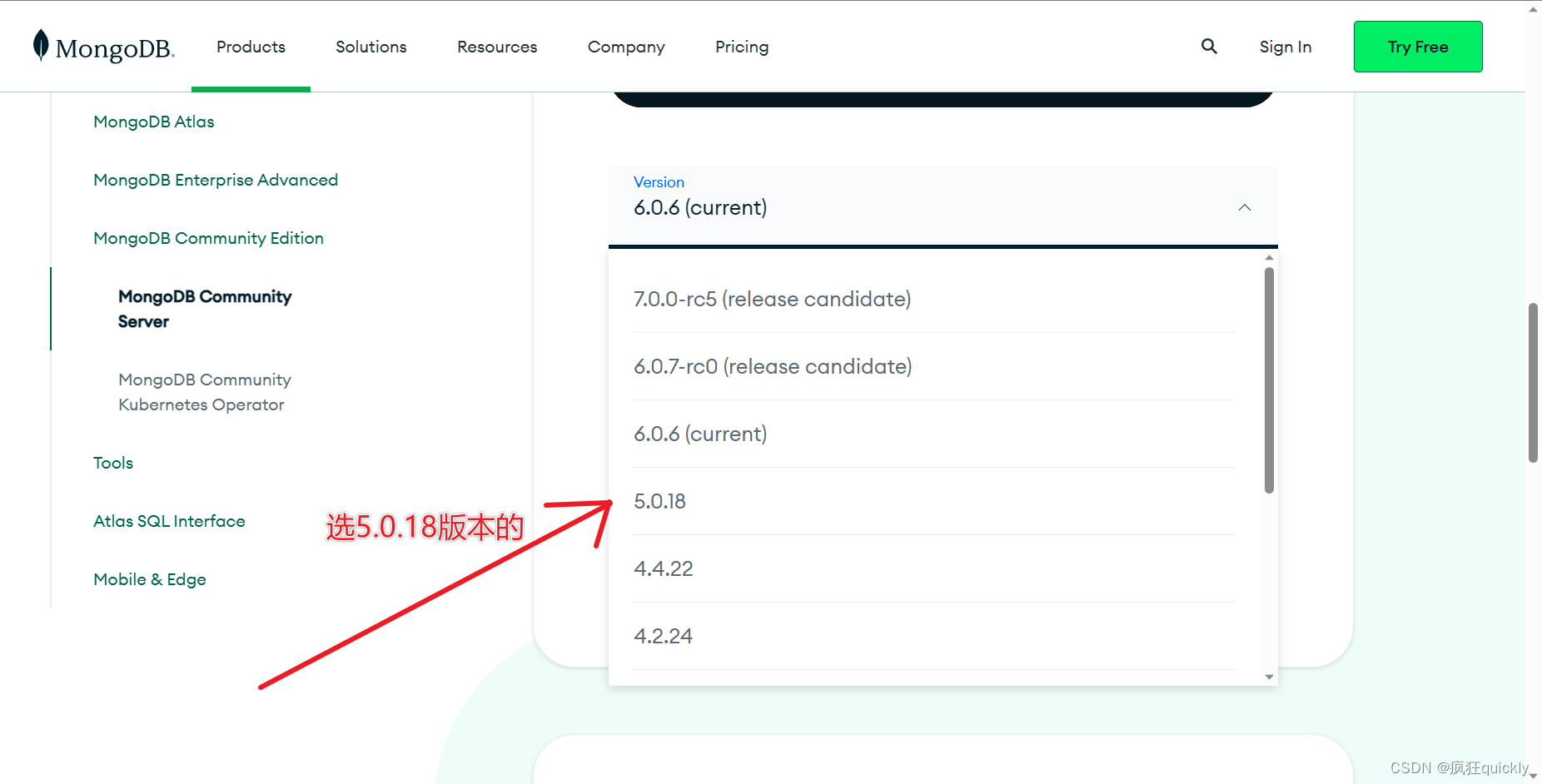Open Mobile & Edge sidebar link

click(150, 579)
